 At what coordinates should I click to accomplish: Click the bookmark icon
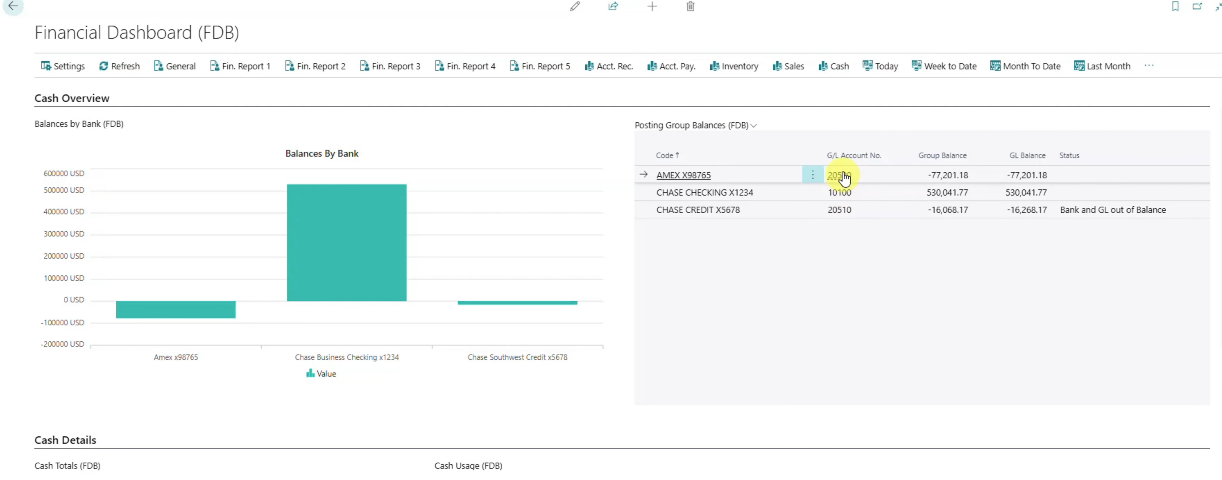coord(1175,7)
